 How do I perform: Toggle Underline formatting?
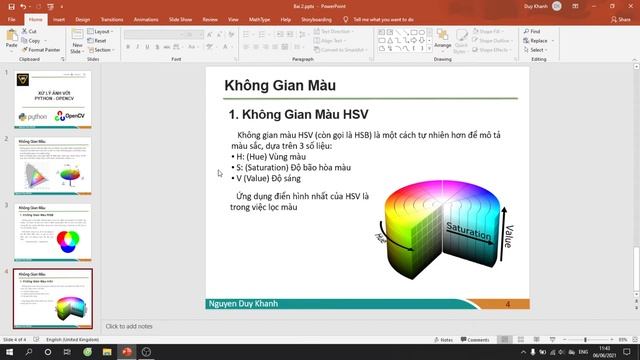coord(147,47)
